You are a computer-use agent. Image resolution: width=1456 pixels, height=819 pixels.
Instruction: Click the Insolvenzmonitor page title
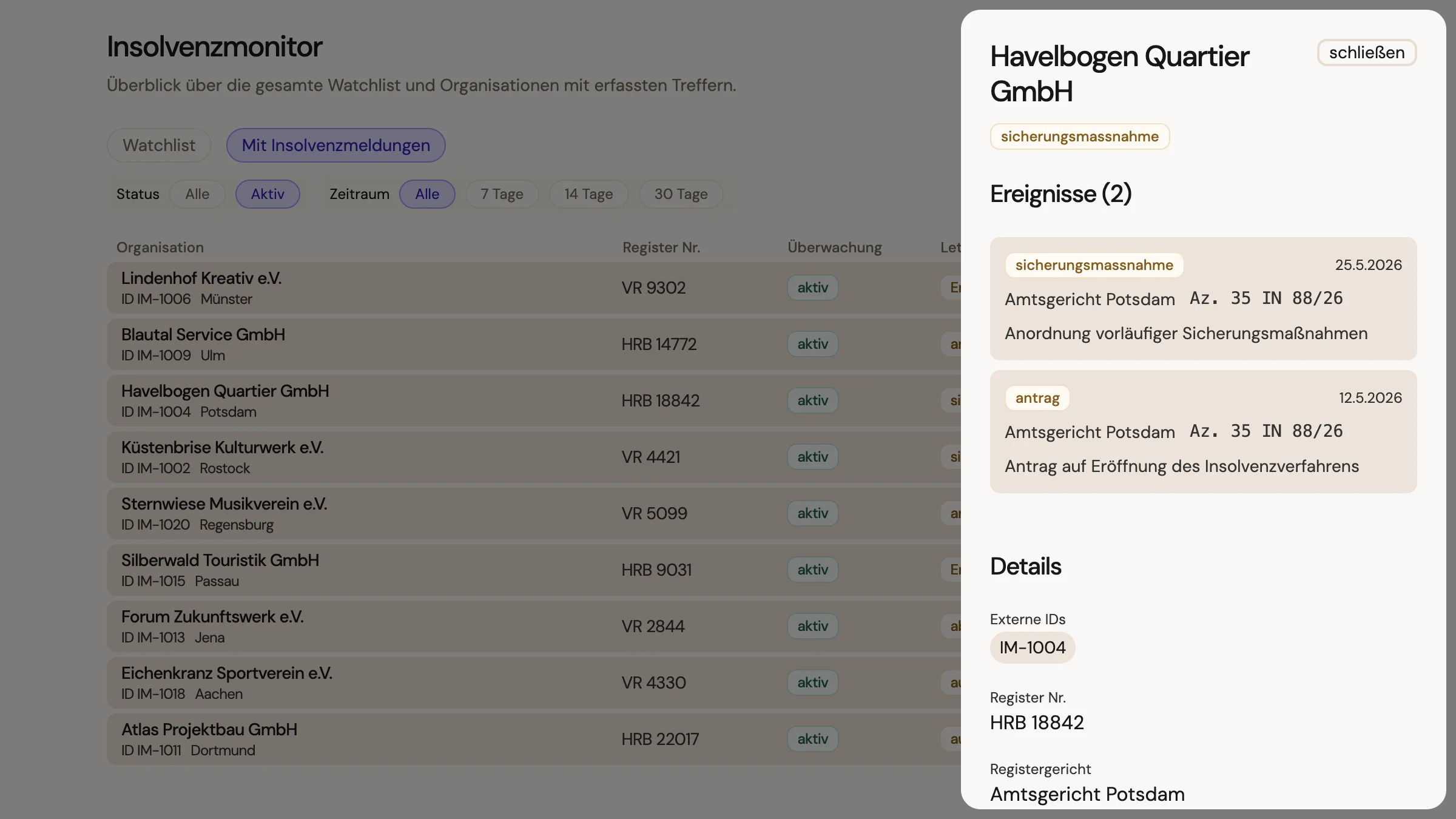pyautogui.click(x=214, y=47)
